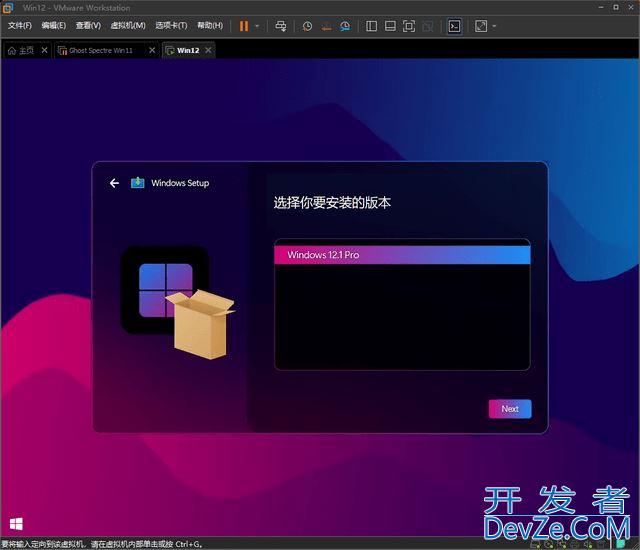Click the Windows logo at the bottom left

coord(16,524)
